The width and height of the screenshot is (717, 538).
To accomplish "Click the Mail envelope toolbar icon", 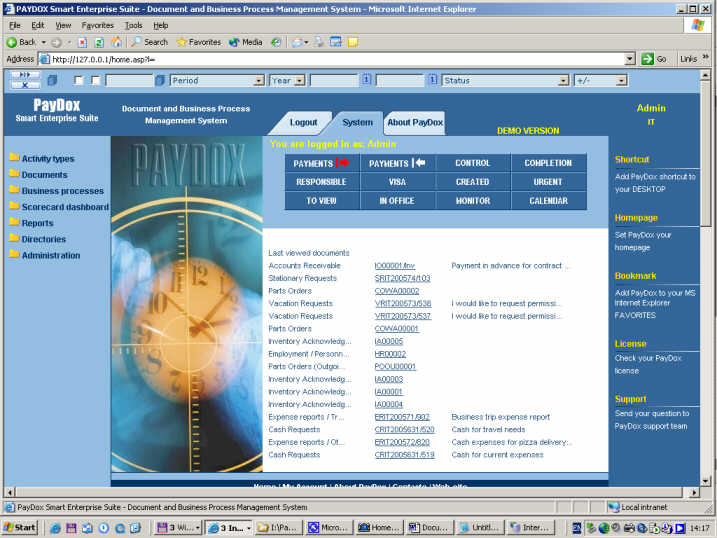I will 297,43.
